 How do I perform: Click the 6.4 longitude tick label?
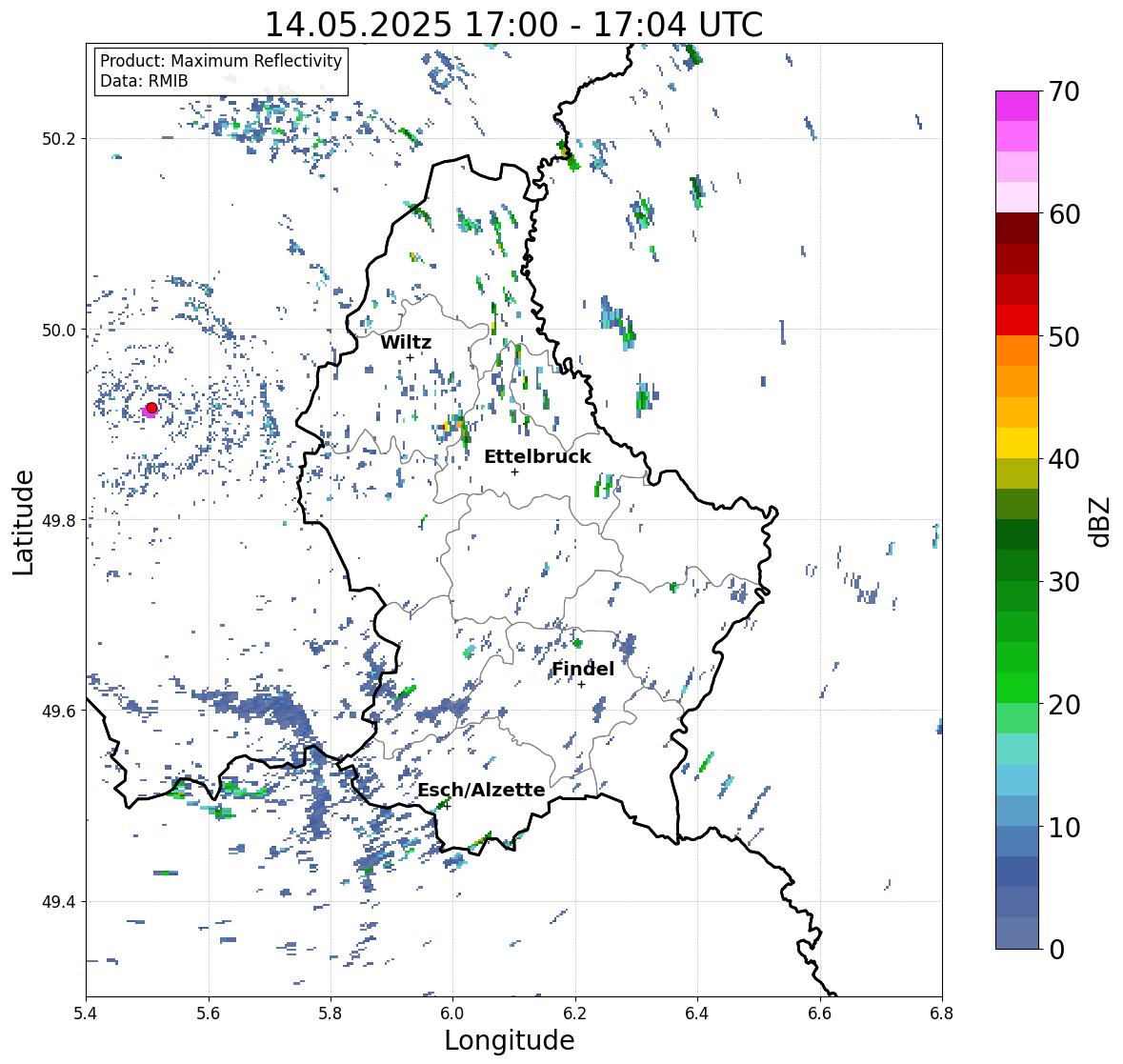697,1014
